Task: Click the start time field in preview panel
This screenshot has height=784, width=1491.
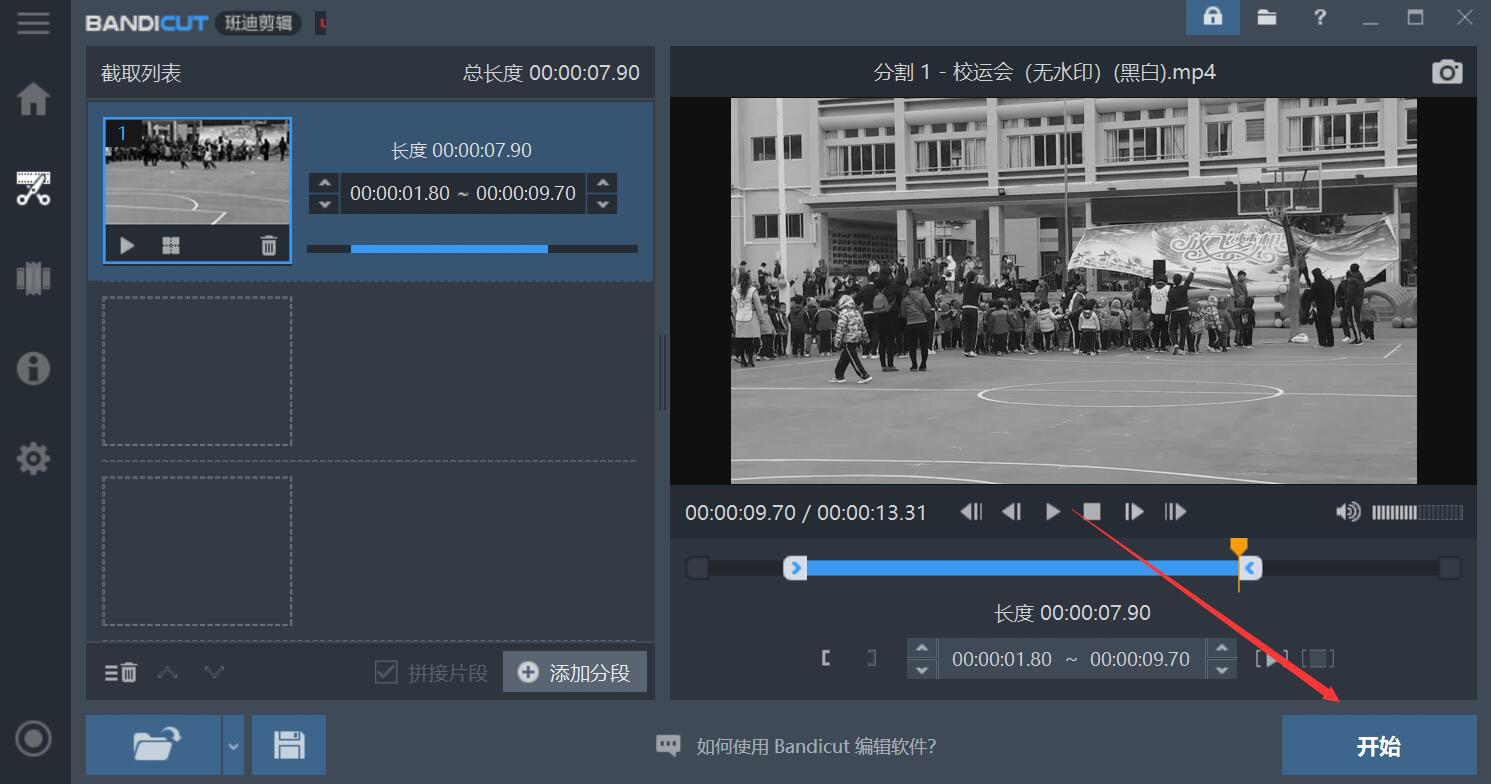Action: (x=1002, y=659)
